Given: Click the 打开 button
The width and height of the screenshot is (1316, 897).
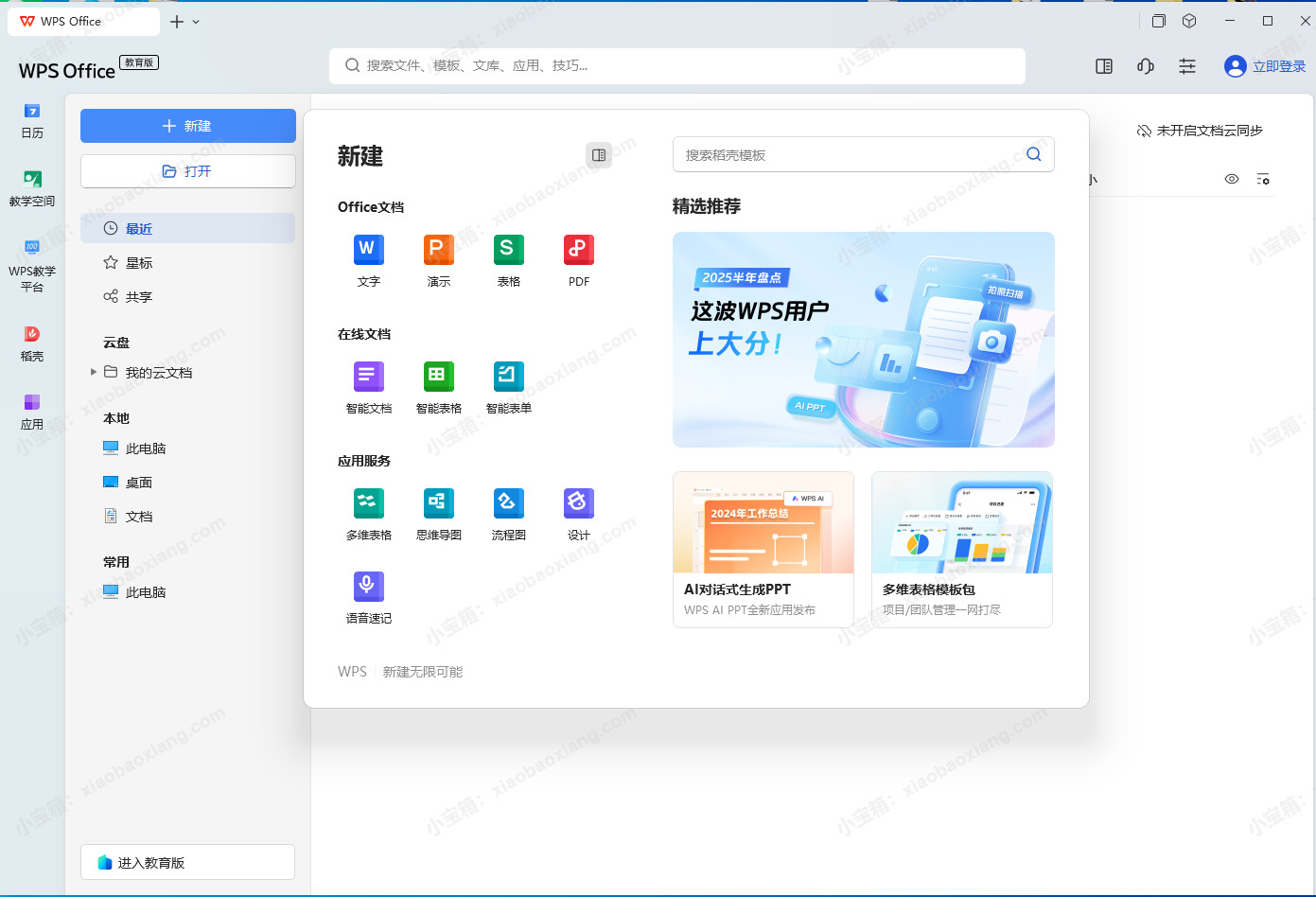Looking at the screenshot, I should pos(187,171).
